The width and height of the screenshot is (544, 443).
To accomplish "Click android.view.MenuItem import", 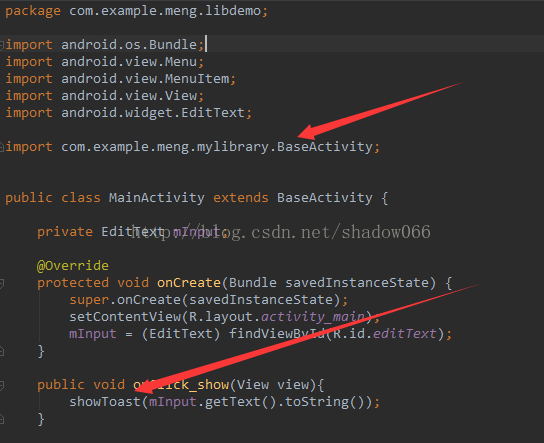I will pyautogui.click(x=145, y=79).
